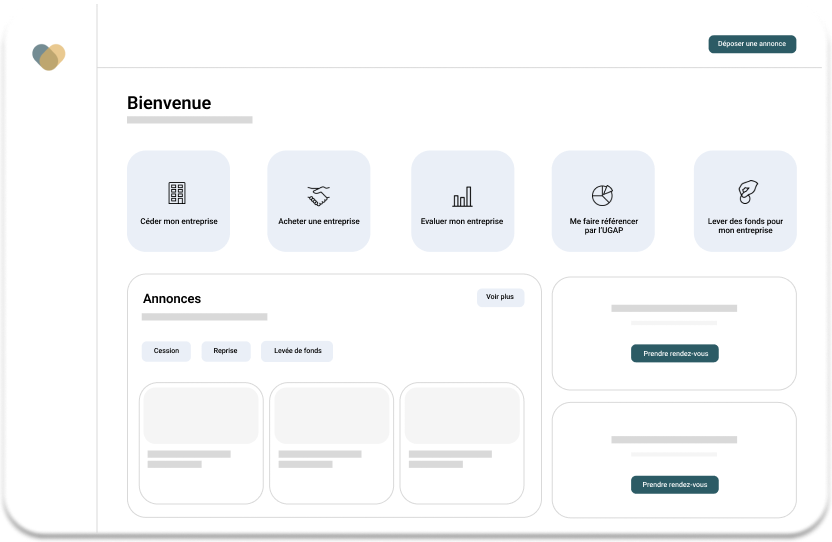
Task: Click the Annonces section heading
Action: point(172,298)
